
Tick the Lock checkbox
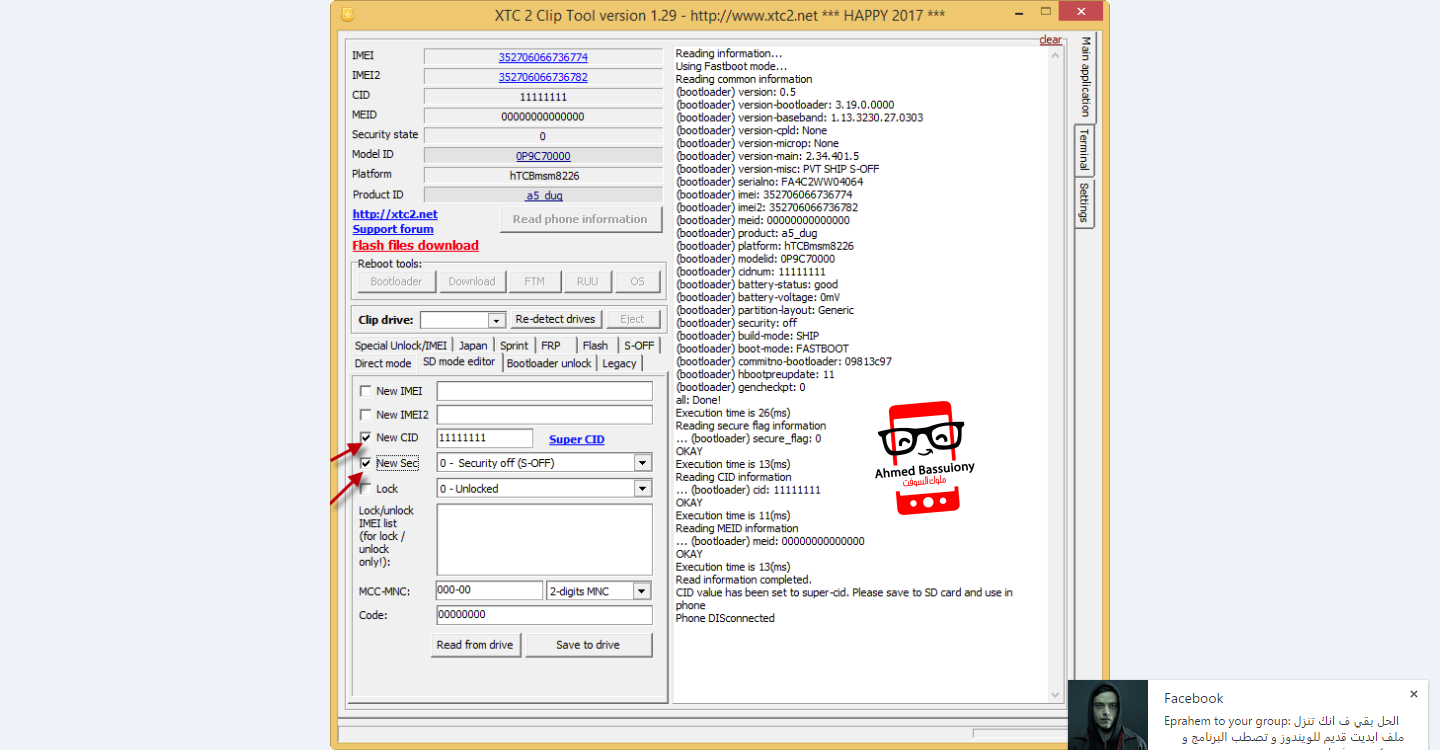(366, 489)
